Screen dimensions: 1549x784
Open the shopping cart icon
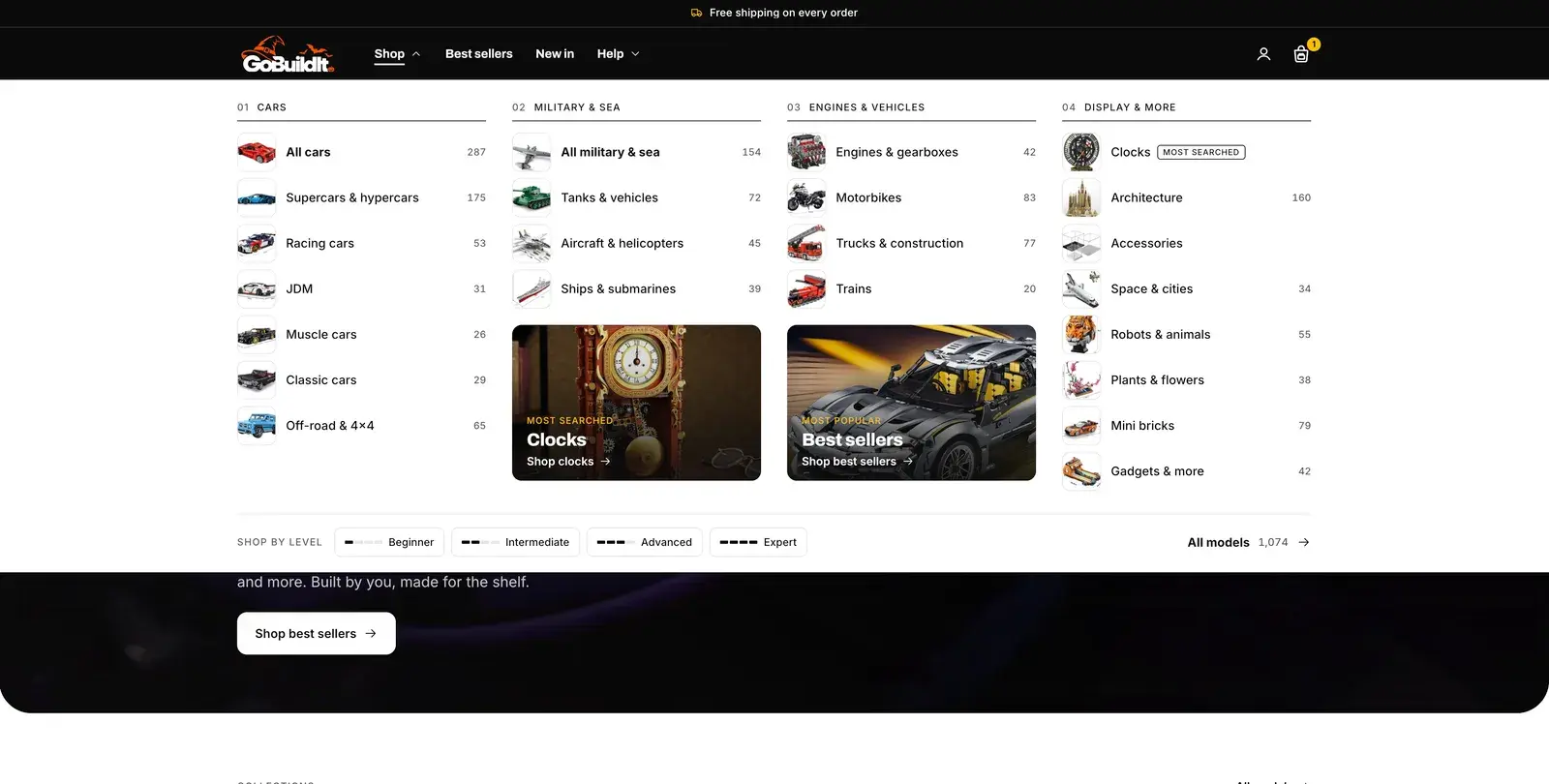point(1301,54)
